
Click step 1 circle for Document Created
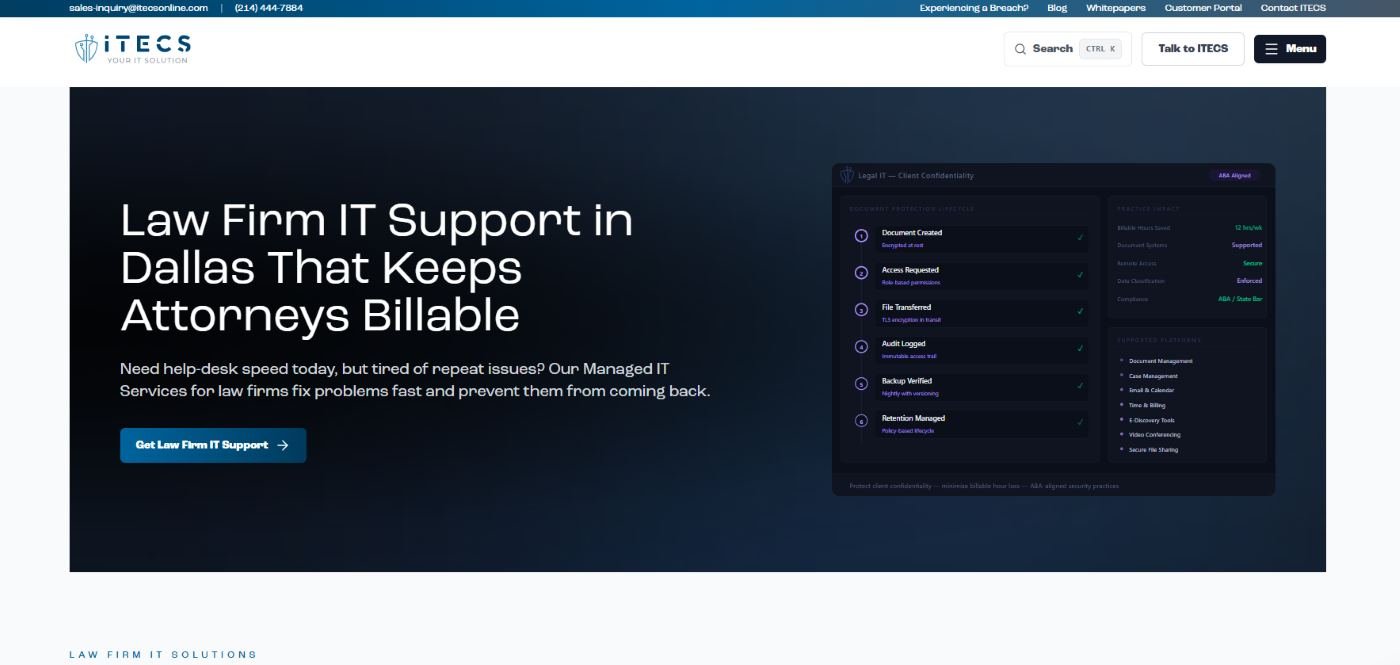coord(861,236)
